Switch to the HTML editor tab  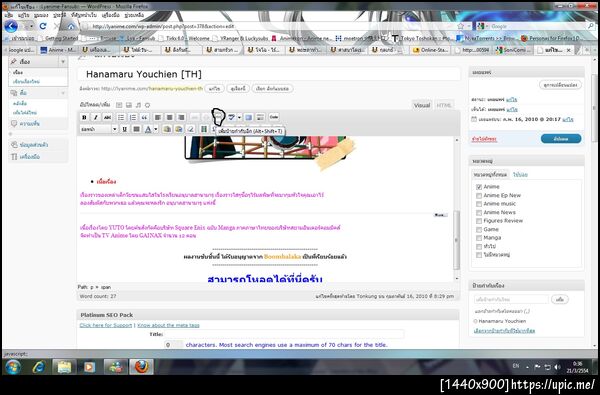pos(444,105)
